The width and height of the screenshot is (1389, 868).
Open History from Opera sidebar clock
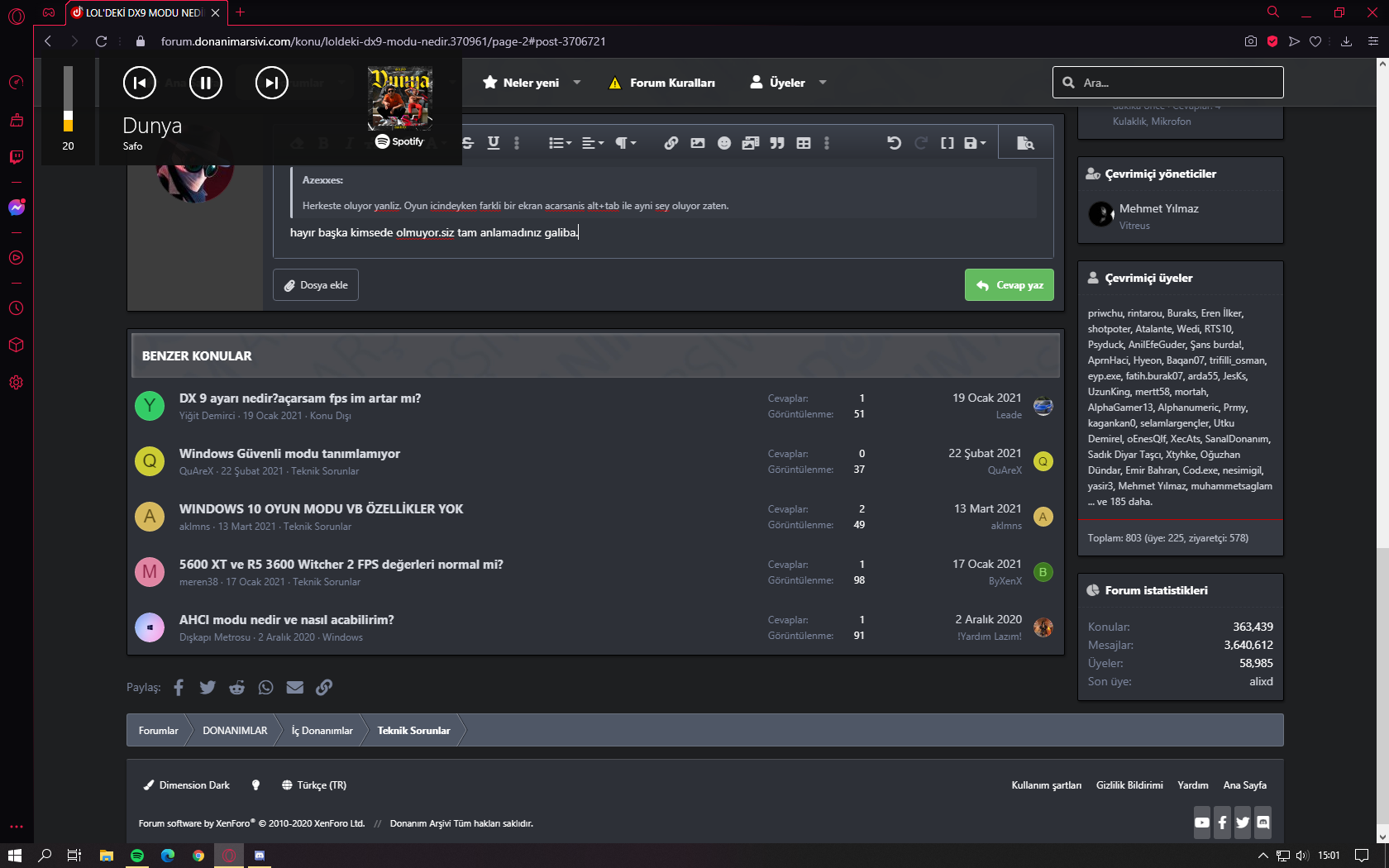point(17,308)
